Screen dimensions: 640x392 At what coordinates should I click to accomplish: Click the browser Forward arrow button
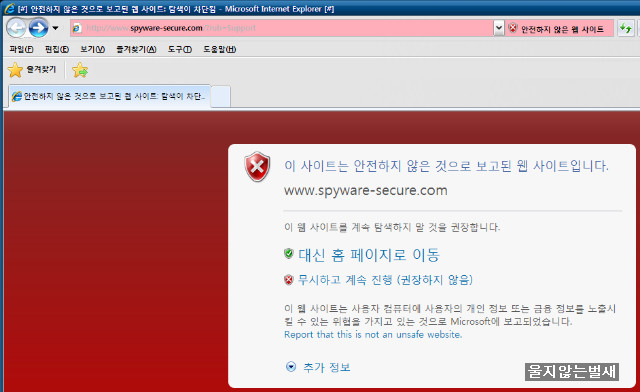(x=38, y=28)
